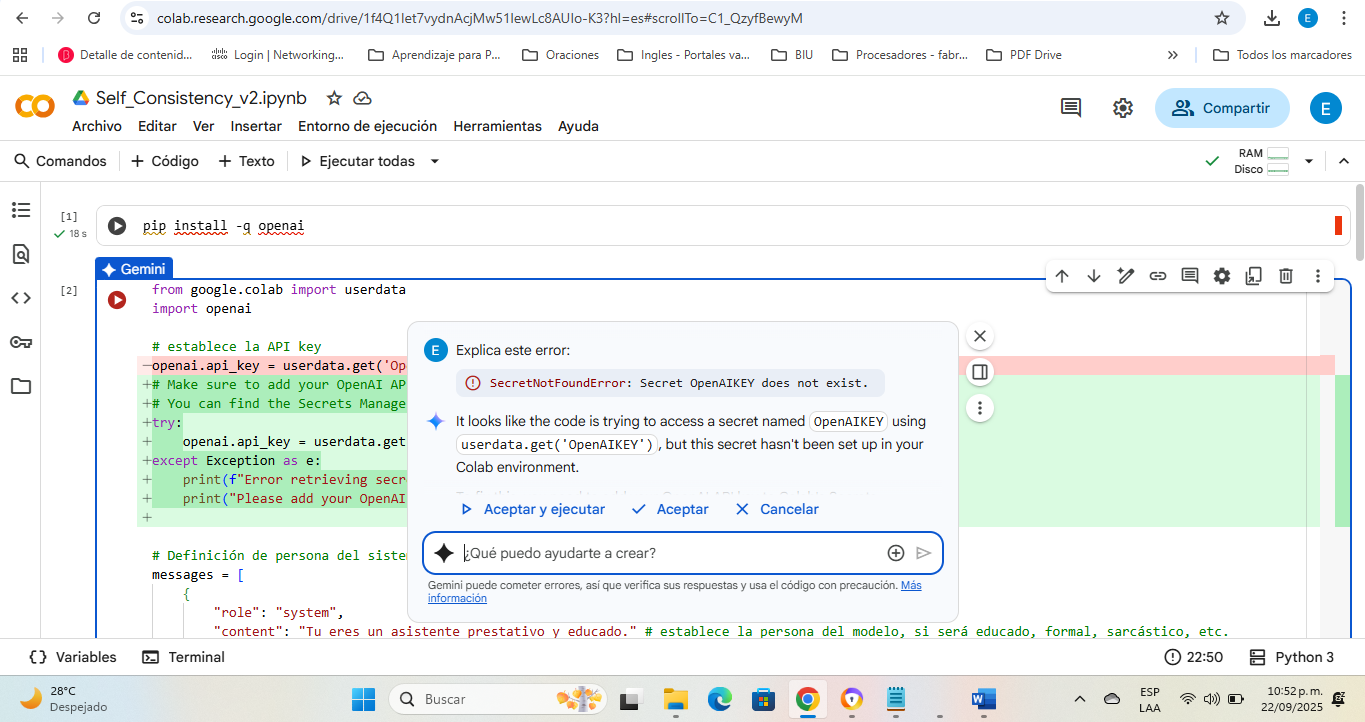This screenshot has height=722, width=1365.
Task: Bookmark this page with the star icon
Action: click(x=1221, y=18)
